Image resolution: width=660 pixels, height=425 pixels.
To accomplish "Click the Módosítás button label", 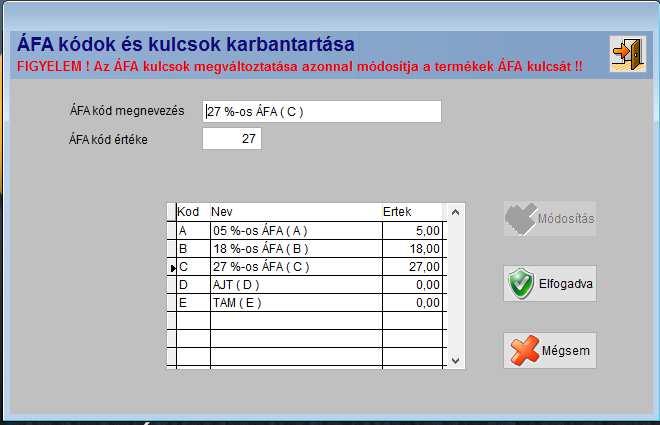I will point(566,218).
